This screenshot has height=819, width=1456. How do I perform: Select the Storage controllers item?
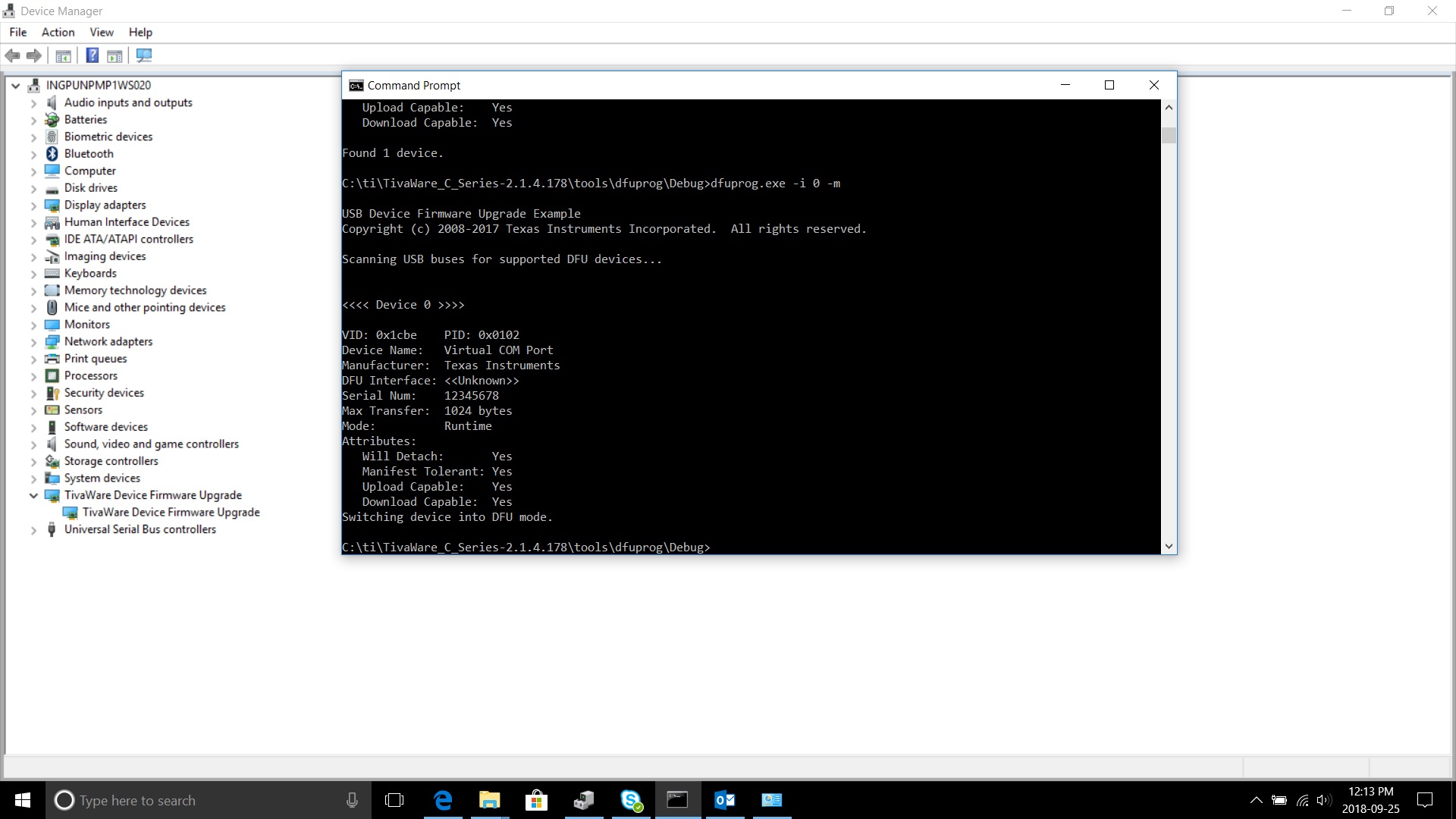tap(111, 461)
